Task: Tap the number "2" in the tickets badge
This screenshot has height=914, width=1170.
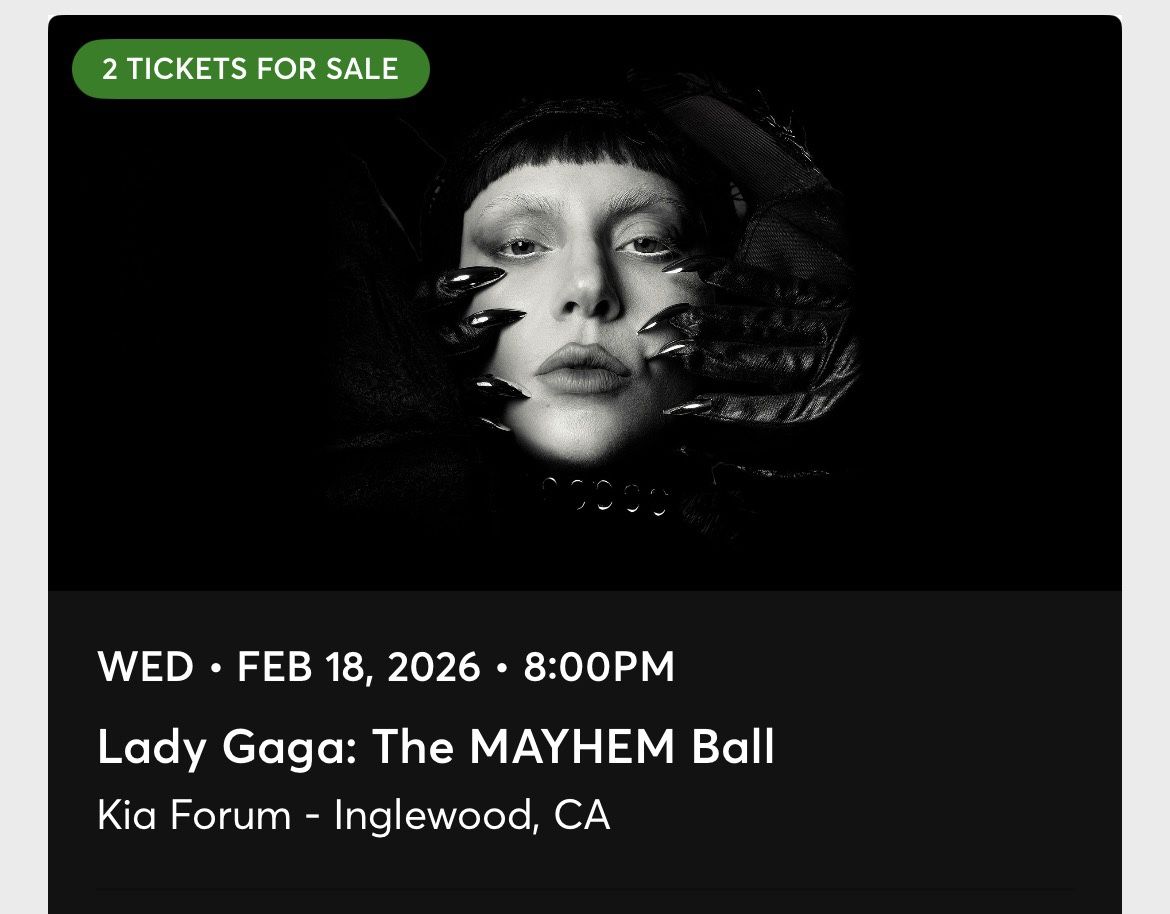Action: pos(108,69)
